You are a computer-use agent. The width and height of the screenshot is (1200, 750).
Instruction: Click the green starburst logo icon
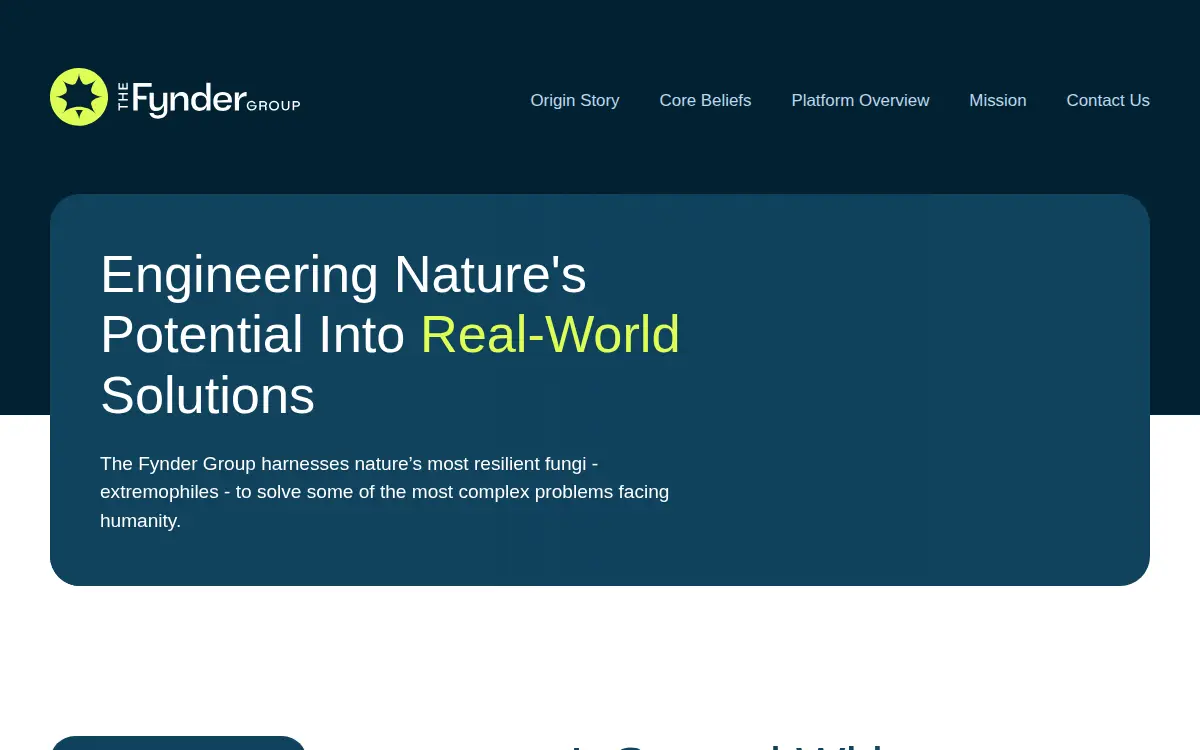[79, 97]
